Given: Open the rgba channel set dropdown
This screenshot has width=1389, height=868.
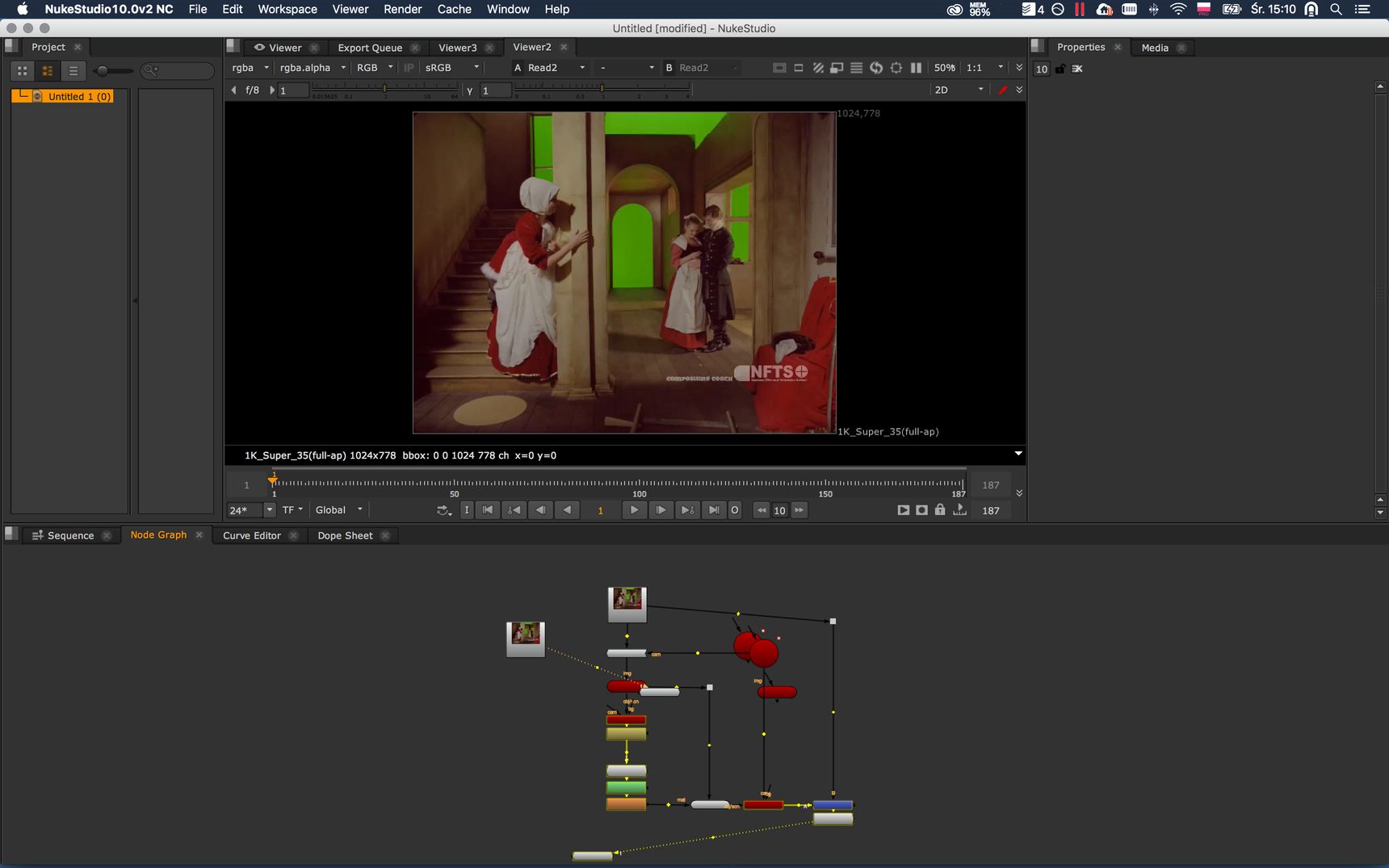Looking at the screenshot, I should point(250,68).
